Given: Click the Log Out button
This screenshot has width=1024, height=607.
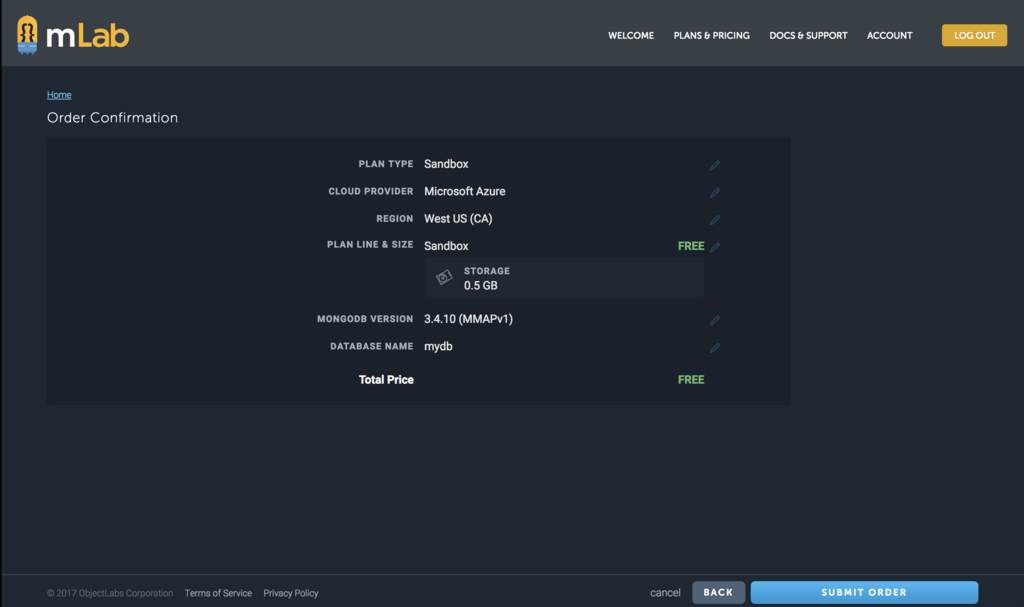Looking at the screenshot, I should pos(974,35).
